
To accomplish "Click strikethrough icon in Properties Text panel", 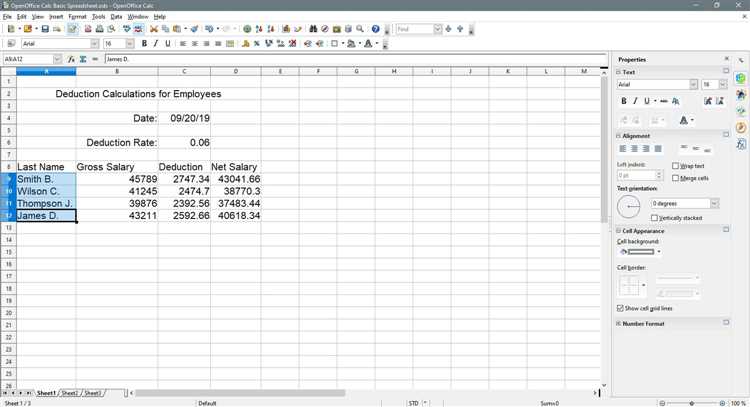I will pyautogui.click(x=663, y=101).
